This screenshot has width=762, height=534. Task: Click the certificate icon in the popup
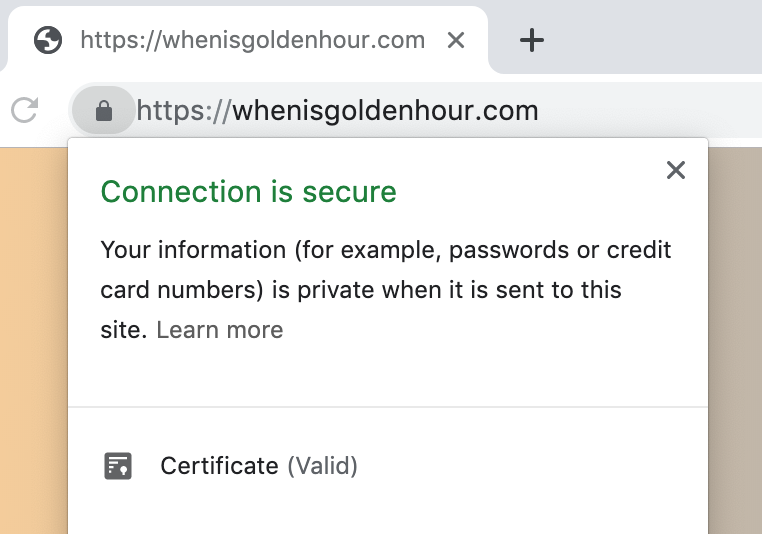point(118,466)
